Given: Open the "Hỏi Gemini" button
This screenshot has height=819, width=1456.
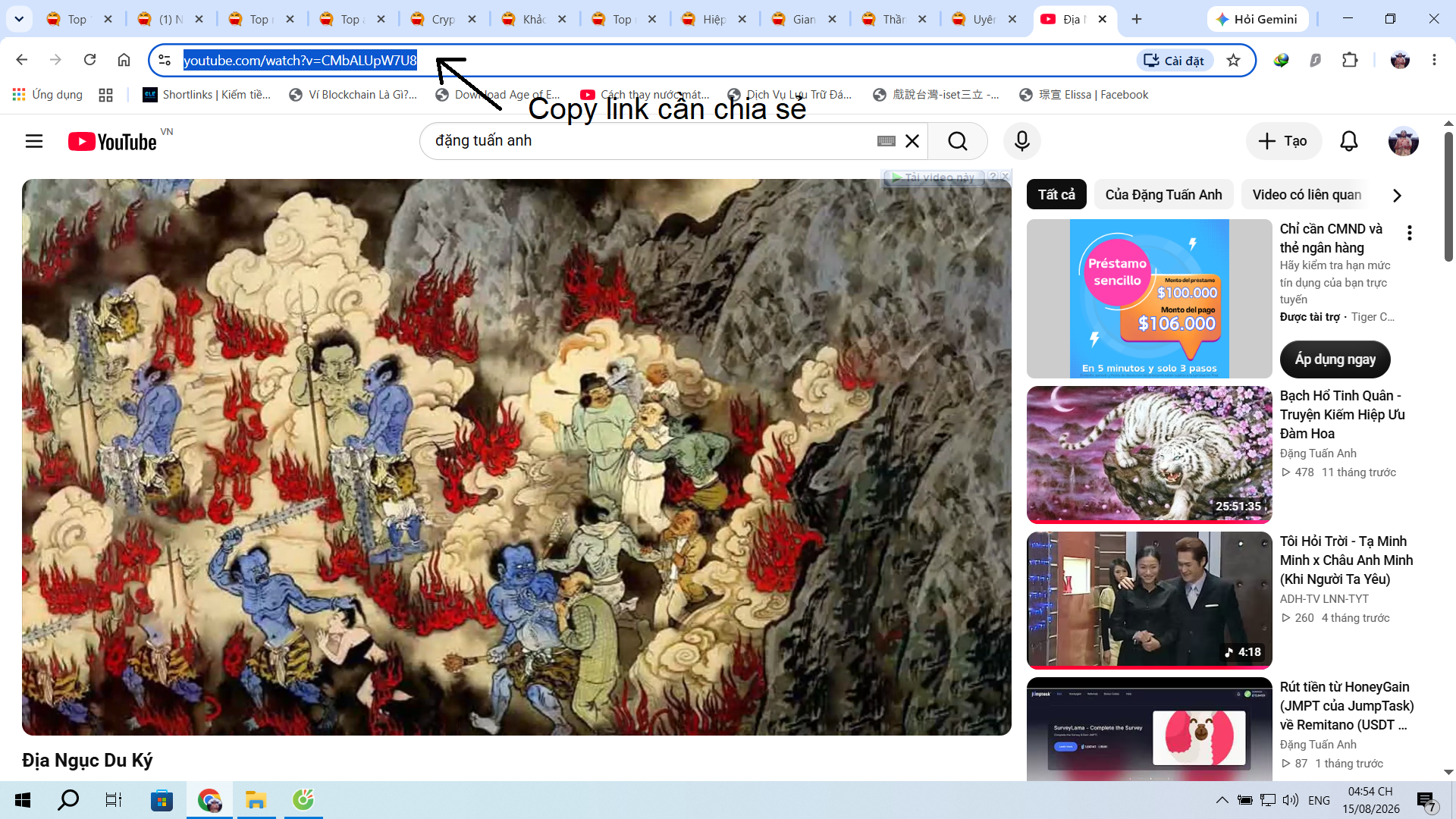Looking at the screenshot, I should point(1257,19).
